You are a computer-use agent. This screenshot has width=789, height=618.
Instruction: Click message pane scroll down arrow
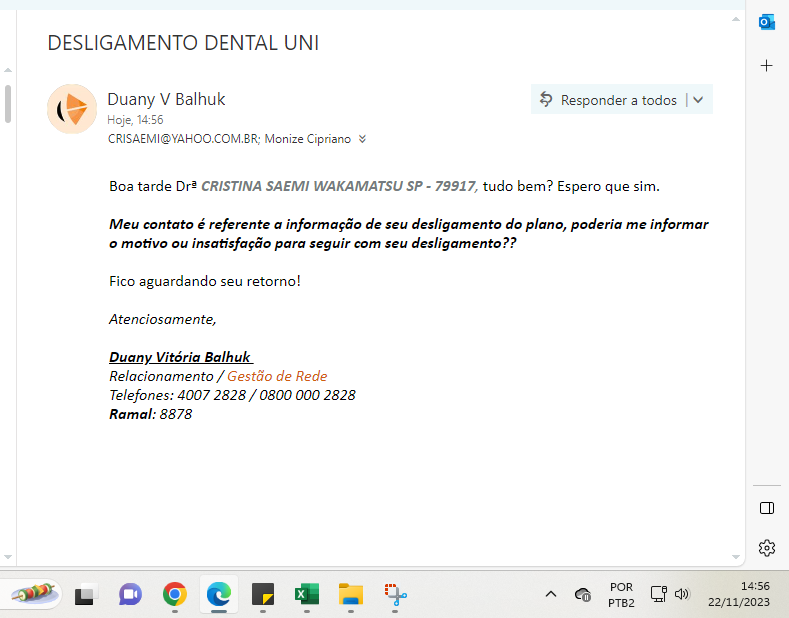pyautogui.click(x=736, y=557)
